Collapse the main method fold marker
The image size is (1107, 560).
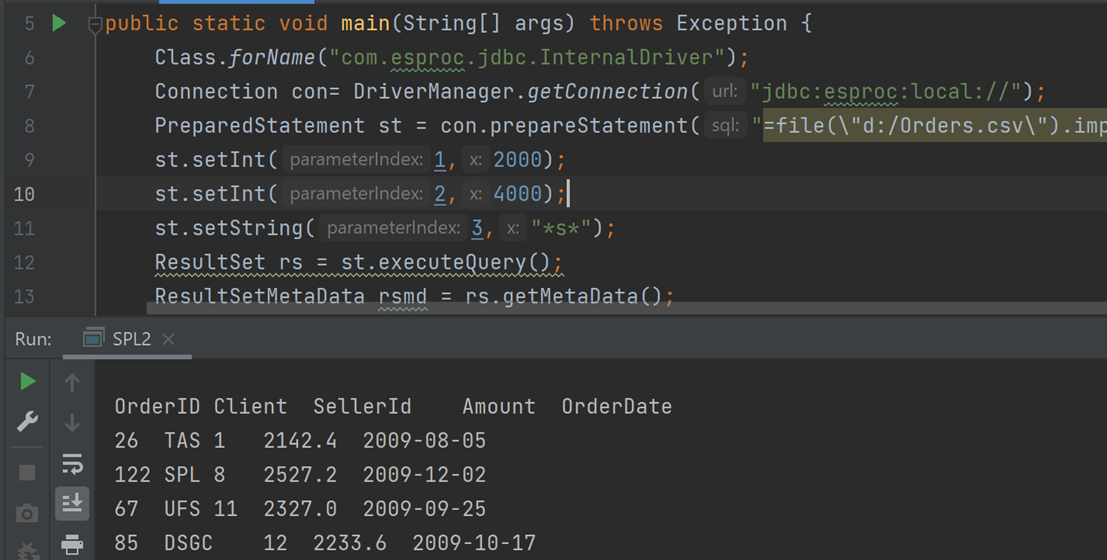(x=95, y=24)
